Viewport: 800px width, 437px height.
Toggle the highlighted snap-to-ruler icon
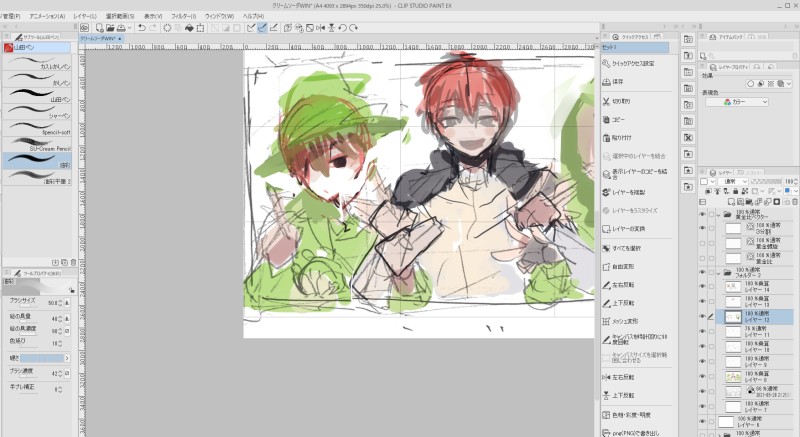point(262,28)
